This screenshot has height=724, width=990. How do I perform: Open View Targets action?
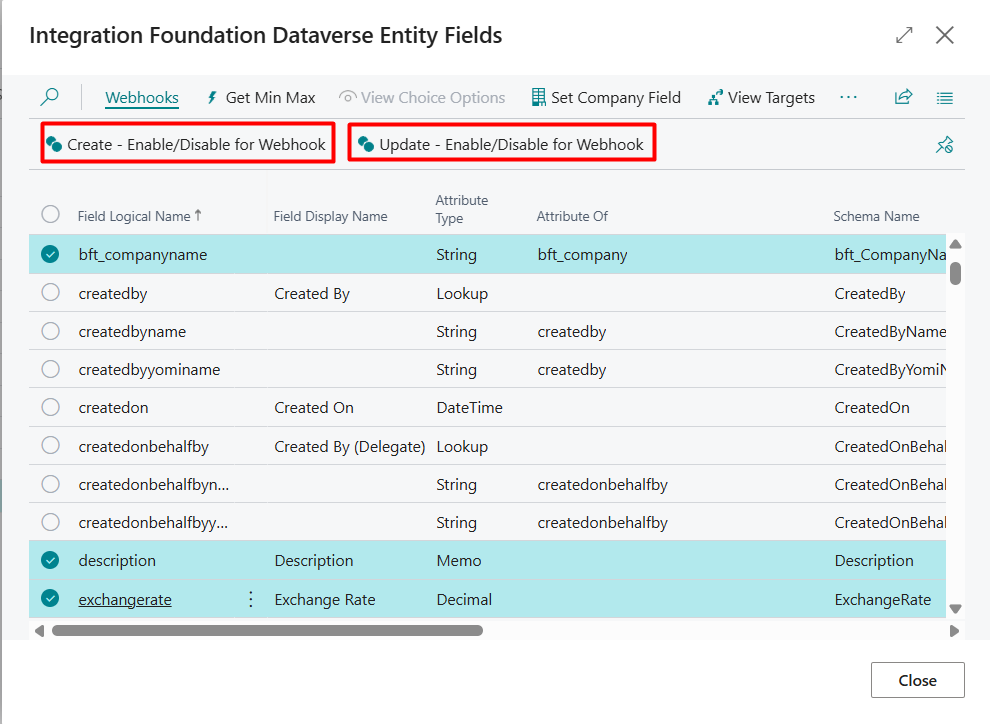coord(760,97)
